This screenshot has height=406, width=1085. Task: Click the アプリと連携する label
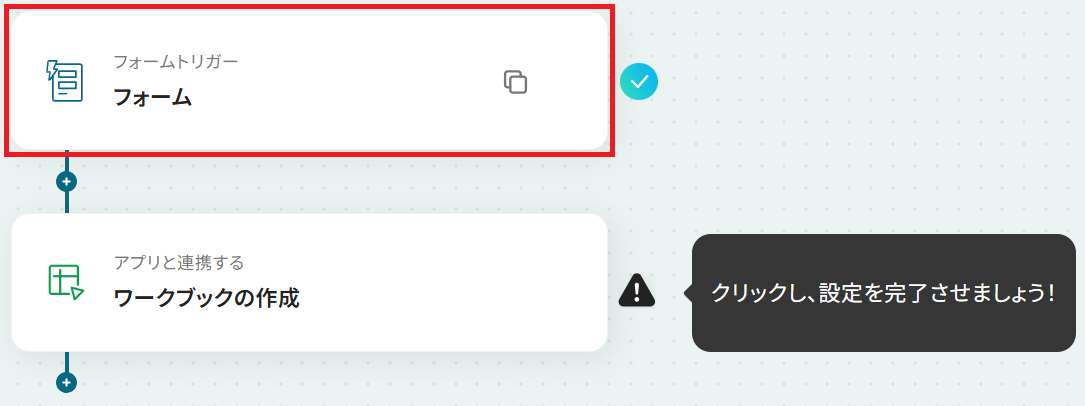point(179,263)
